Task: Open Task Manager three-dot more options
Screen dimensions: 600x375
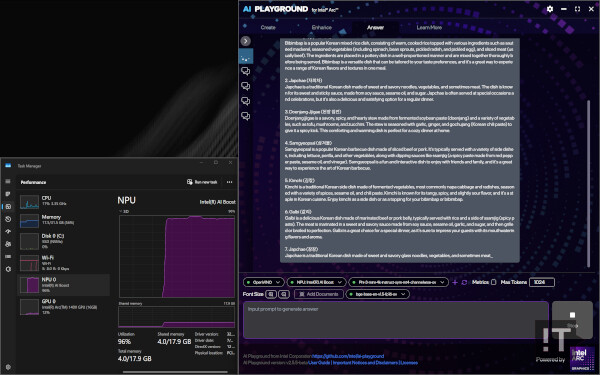Action: click(229, 182)
